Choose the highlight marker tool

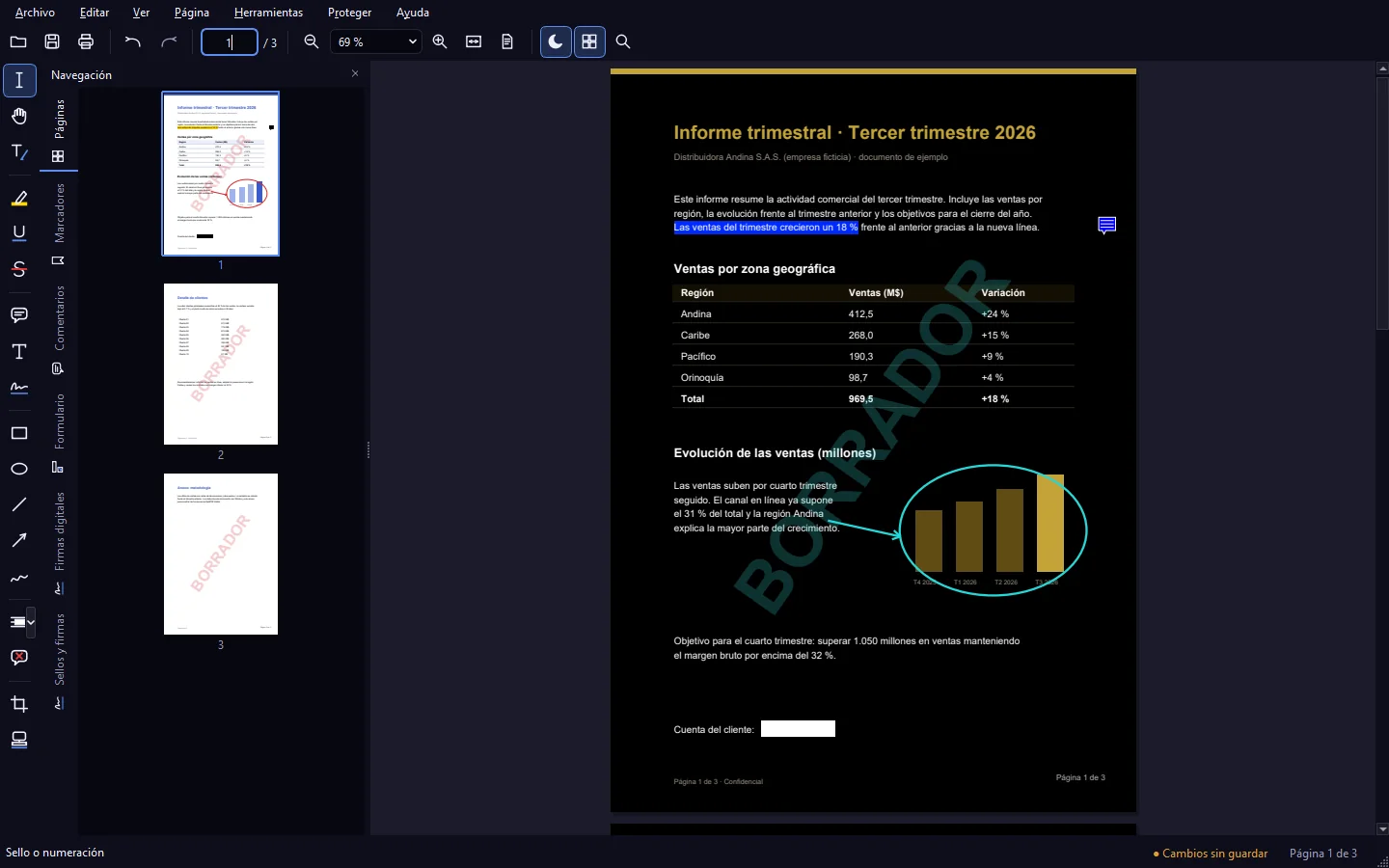(19, 199)
